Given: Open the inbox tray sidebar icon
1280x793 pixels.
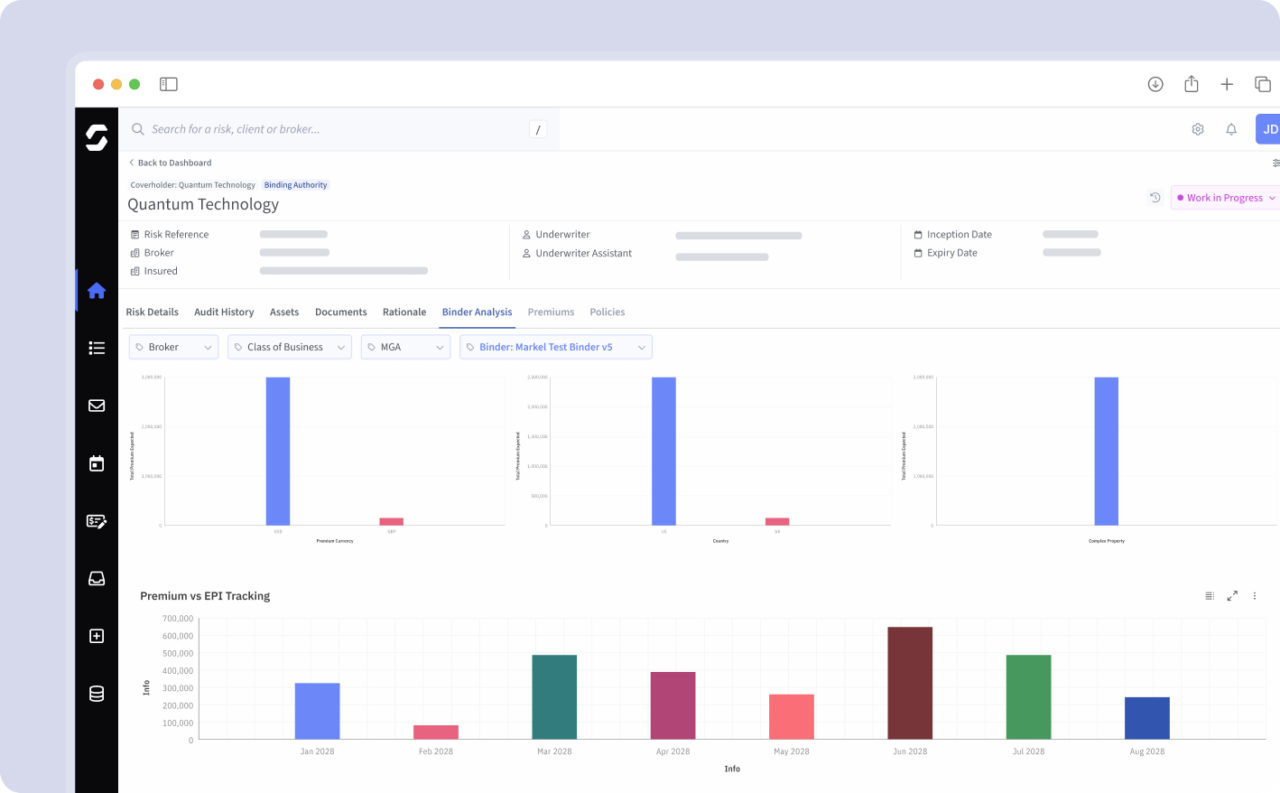Looking at the screenshot, I should click(x=97, y=578).
